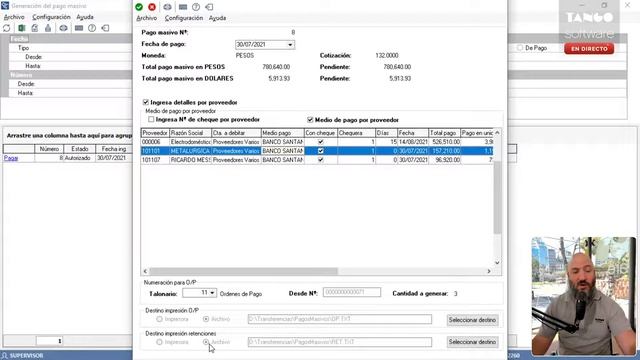
Task: Click exit icon in background window toolbar
Action: click(105, 28)
